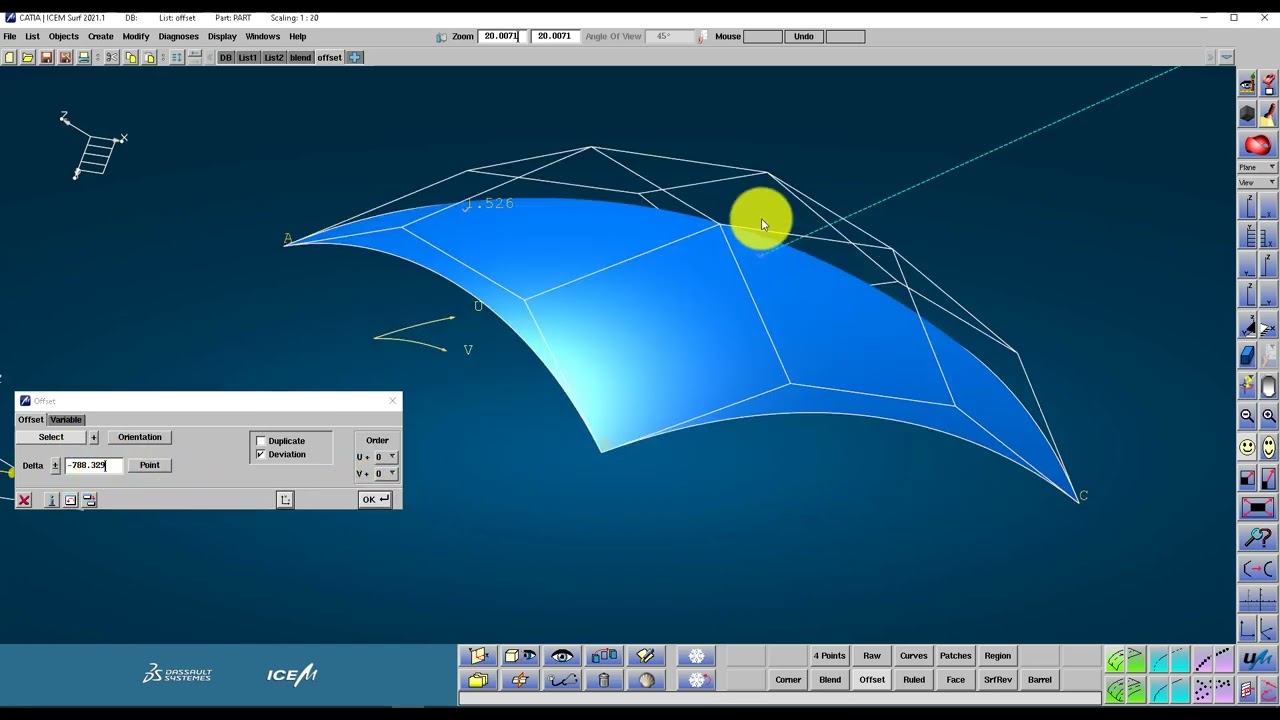Click the red framed black rectangle icon

(1258, 508)
